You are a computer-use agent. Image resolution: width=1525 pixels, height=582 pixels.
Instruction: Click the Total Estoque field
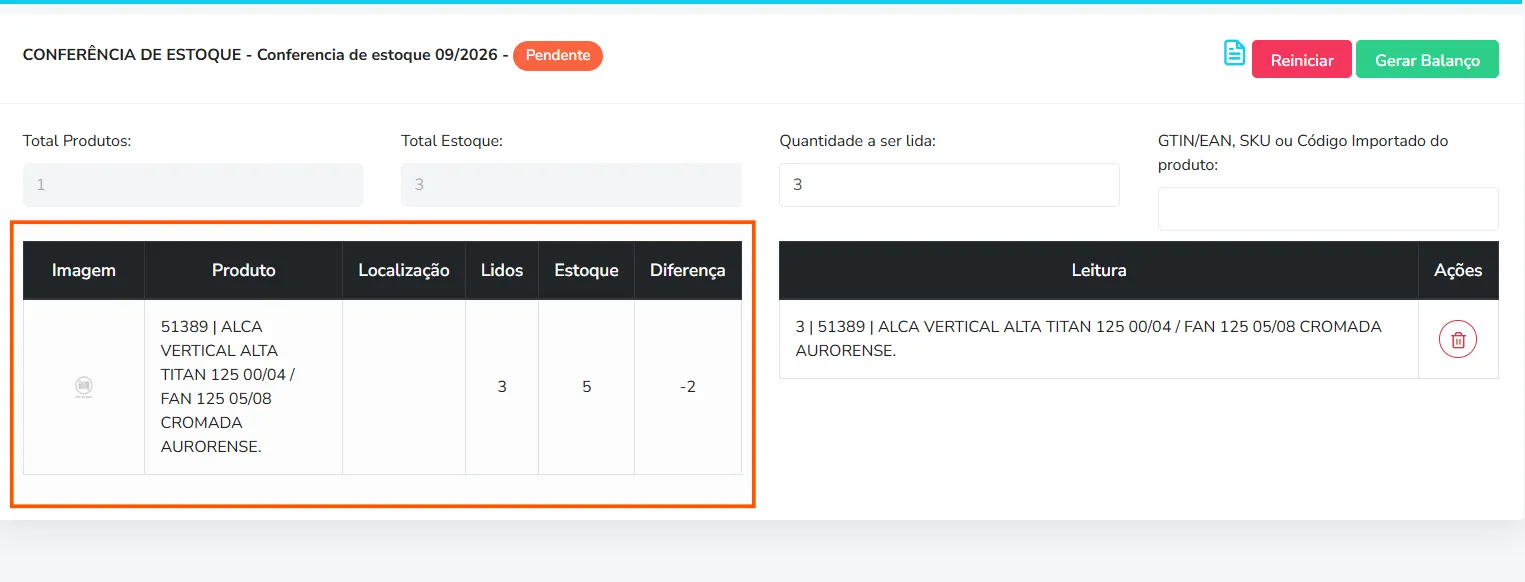pyautogui.click(x=571, y=185)
